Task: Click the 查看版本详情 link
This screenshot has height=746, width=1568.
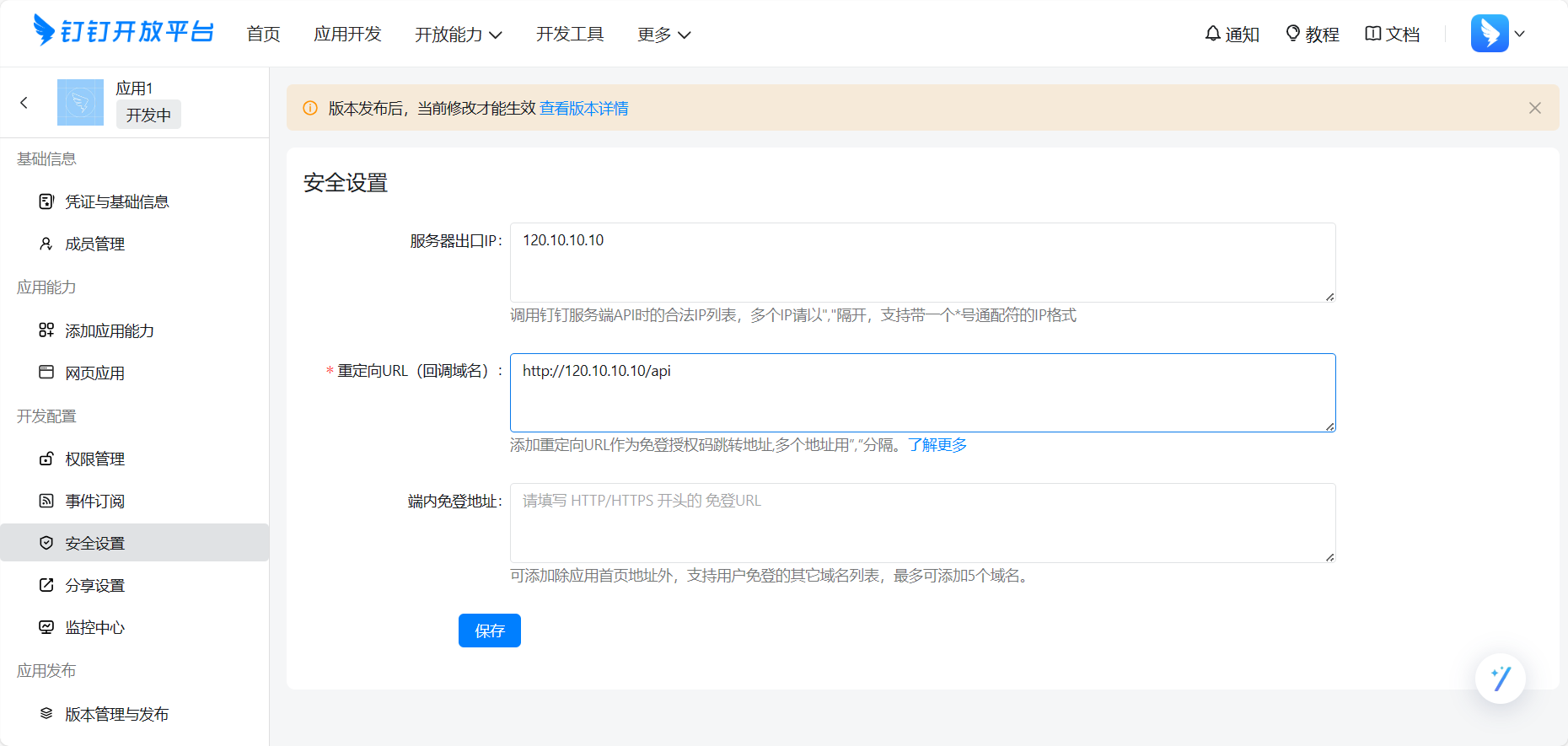Action: (583, 108)
